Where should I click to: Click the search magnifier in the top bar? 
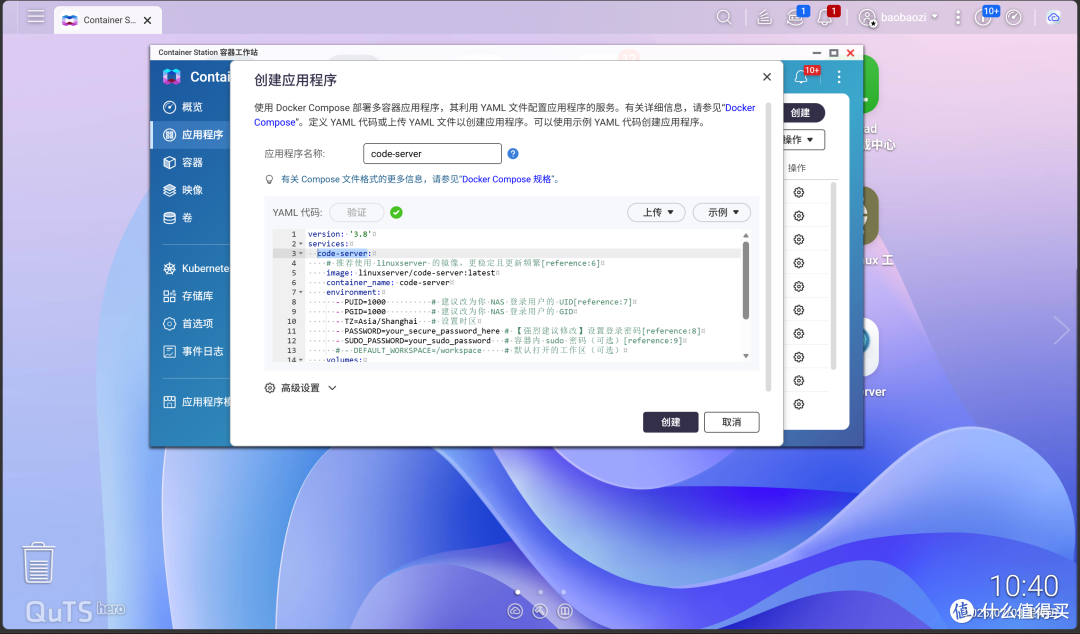pos(724,17)
